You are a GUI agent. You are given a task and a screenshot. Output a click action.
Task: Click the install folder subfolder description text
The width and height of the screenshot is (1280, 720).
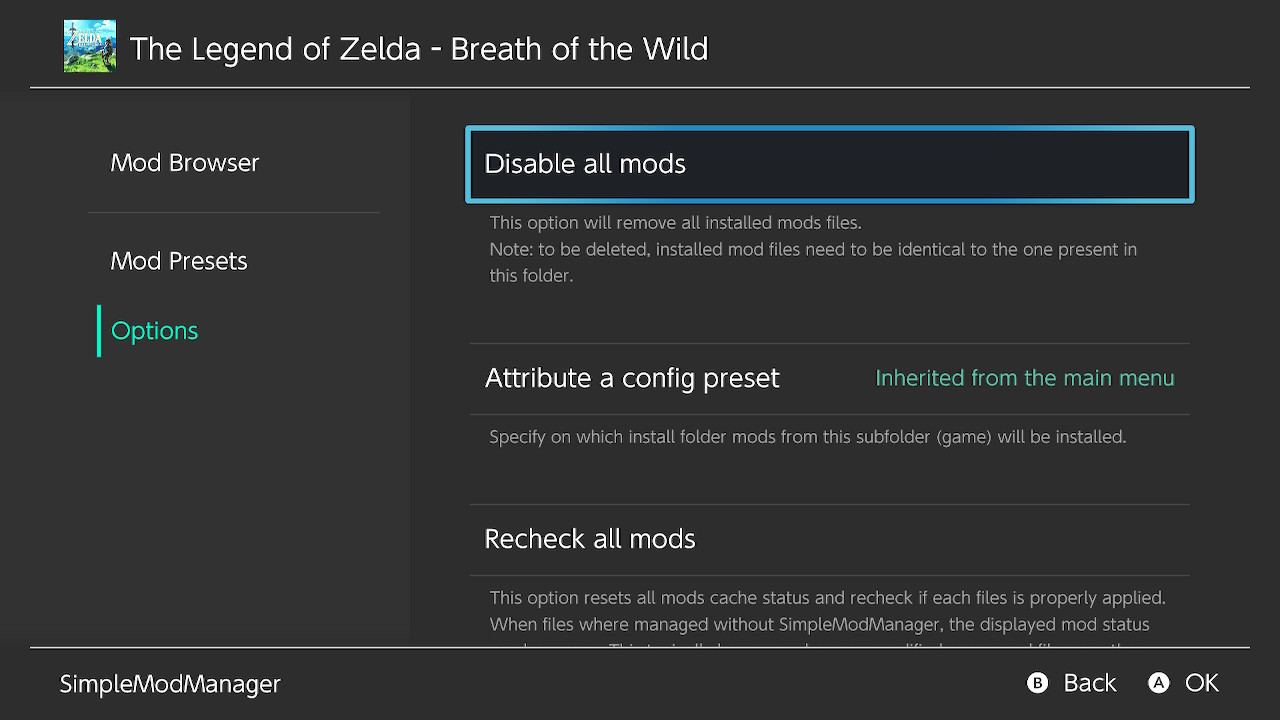click(808, 437)
